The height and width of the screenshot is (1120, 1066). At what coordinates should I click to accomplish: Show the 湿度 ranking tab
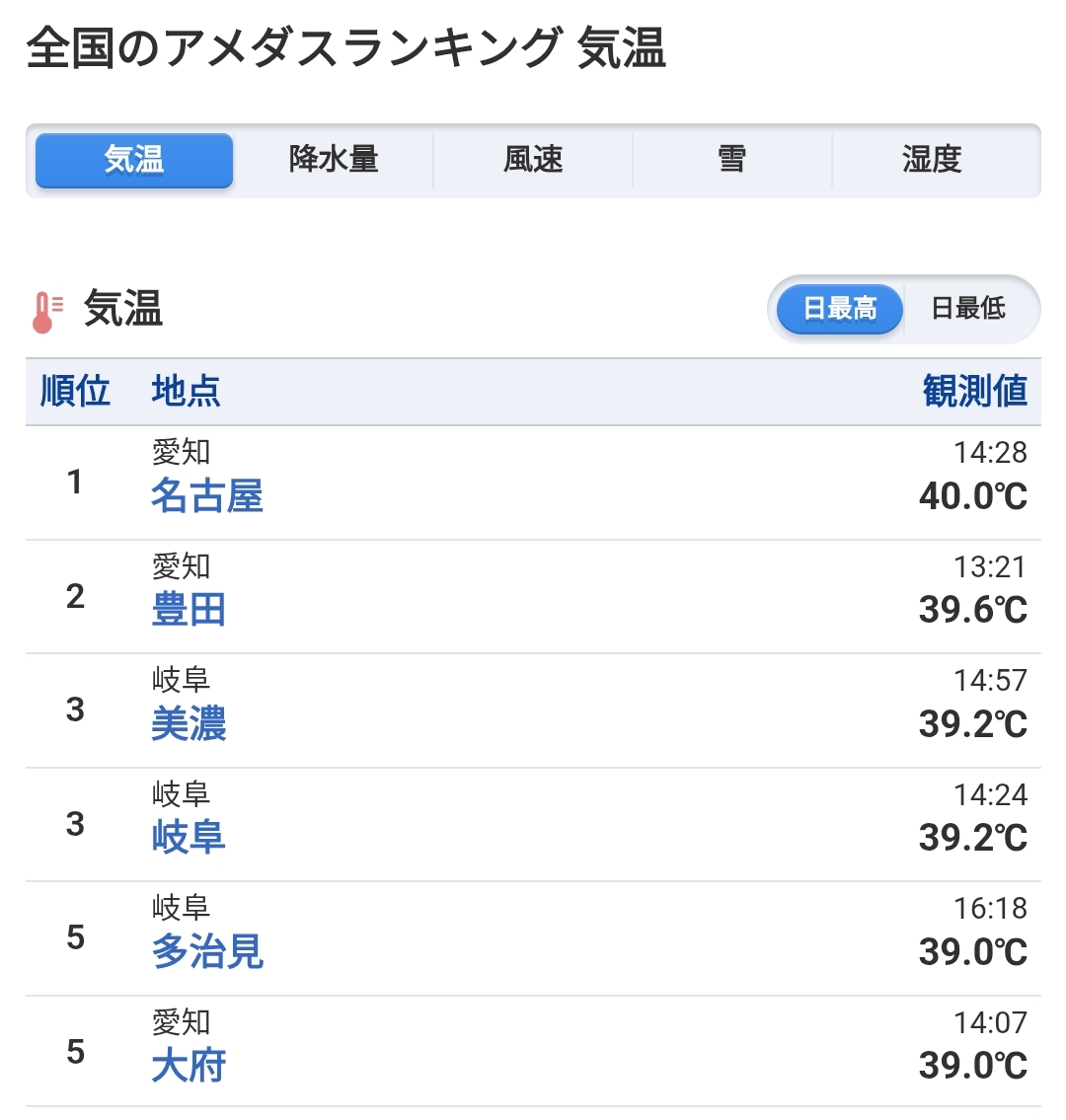click(932, 160)
